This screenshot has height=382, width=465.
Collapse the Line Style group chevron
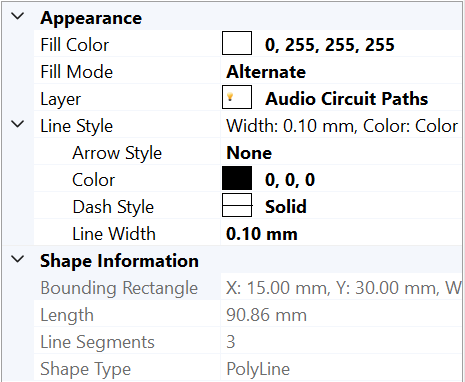point(18,124)
